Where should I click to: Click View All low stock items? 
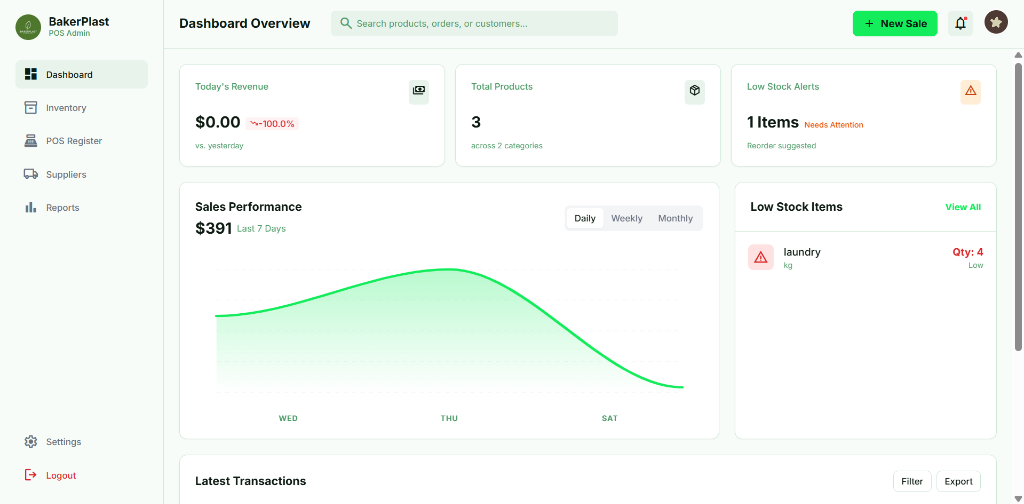pyautogui.click(x=963, y=207)
